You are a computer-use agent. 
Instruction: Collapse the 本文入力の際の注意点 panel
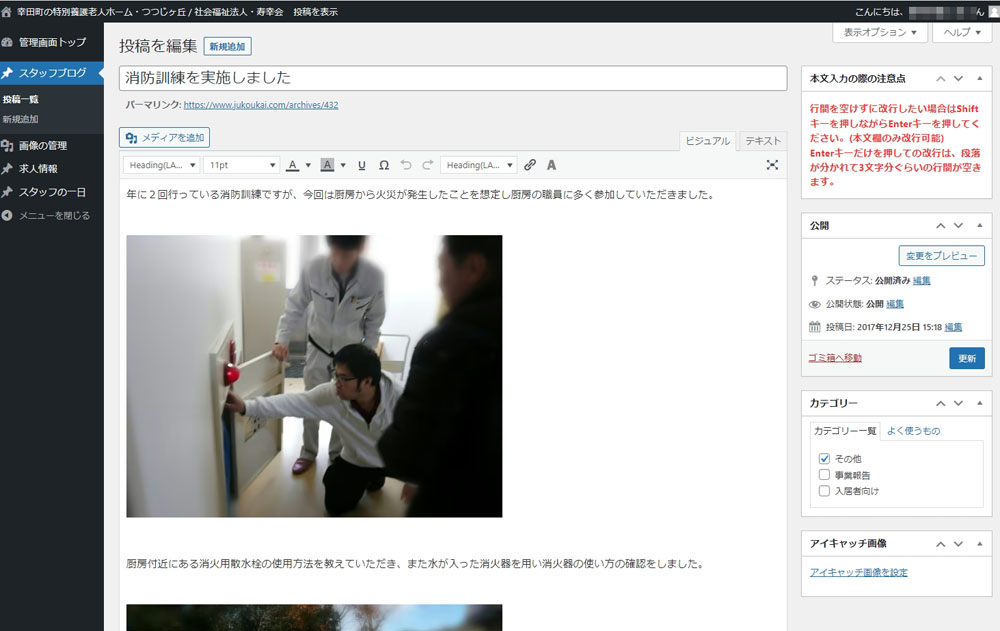click(980, 78)
